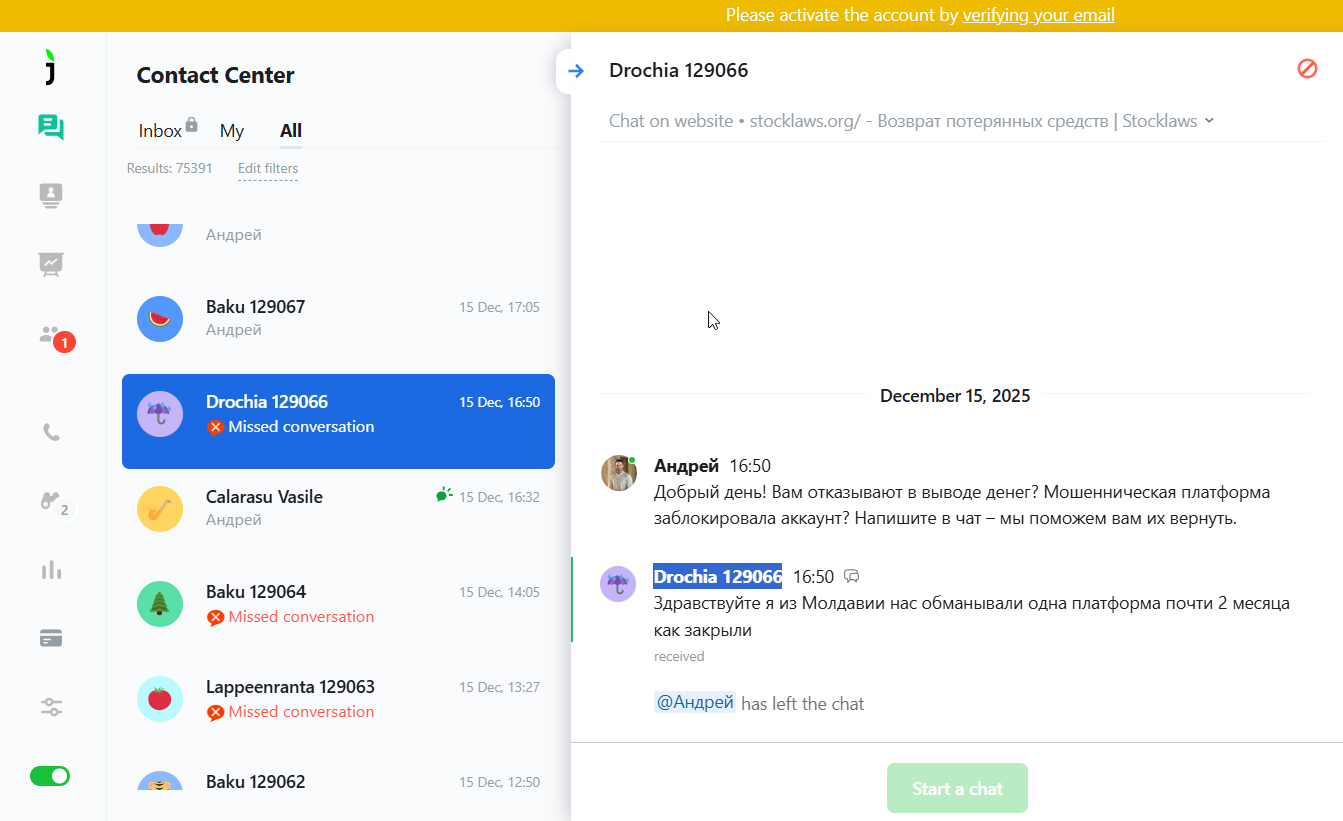Click the highlighted Drochia 129066 sender name

718,576
